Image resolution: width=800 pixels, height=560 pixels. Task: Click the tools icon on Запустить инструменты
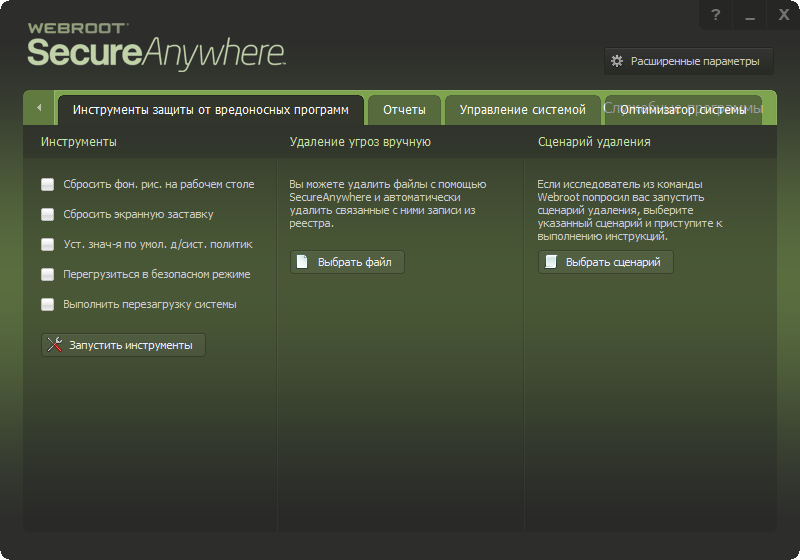(55, 345)
